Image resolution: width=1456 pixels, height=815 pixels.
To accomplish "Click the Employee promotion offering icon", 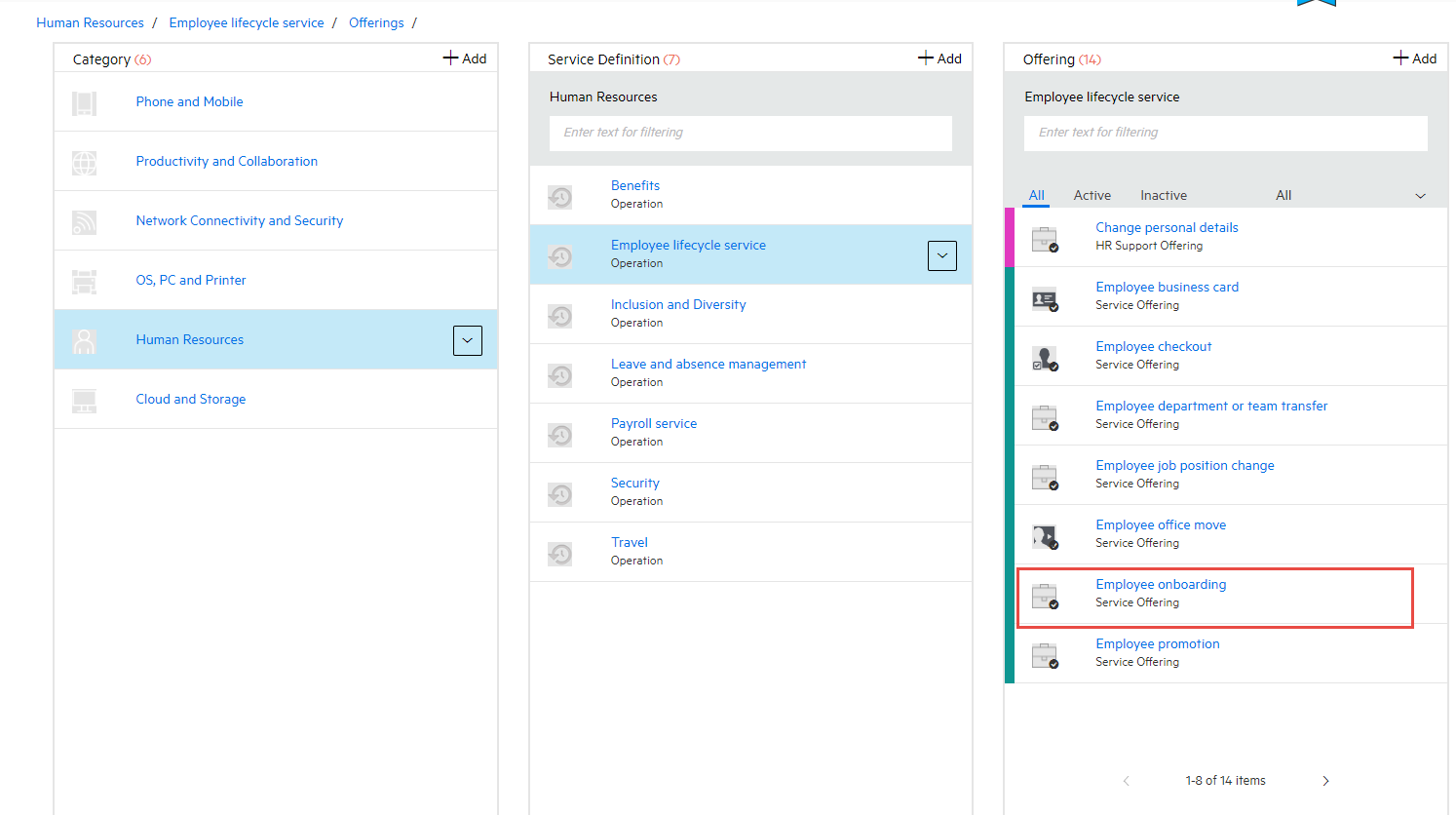I will pyautogui.click(x=1045, y=654).
